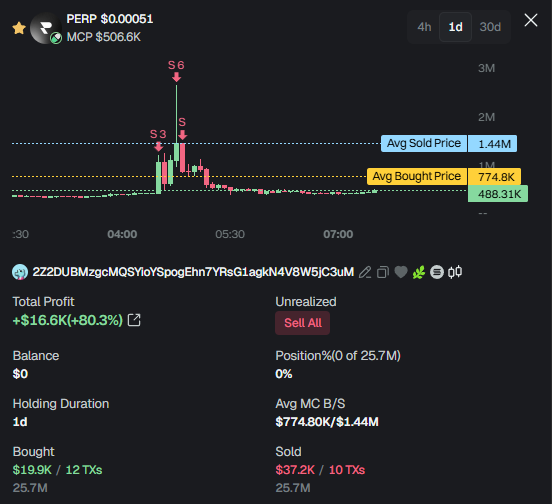
Task: Switch chart range to 30d
Action: (x=490, y=27)
